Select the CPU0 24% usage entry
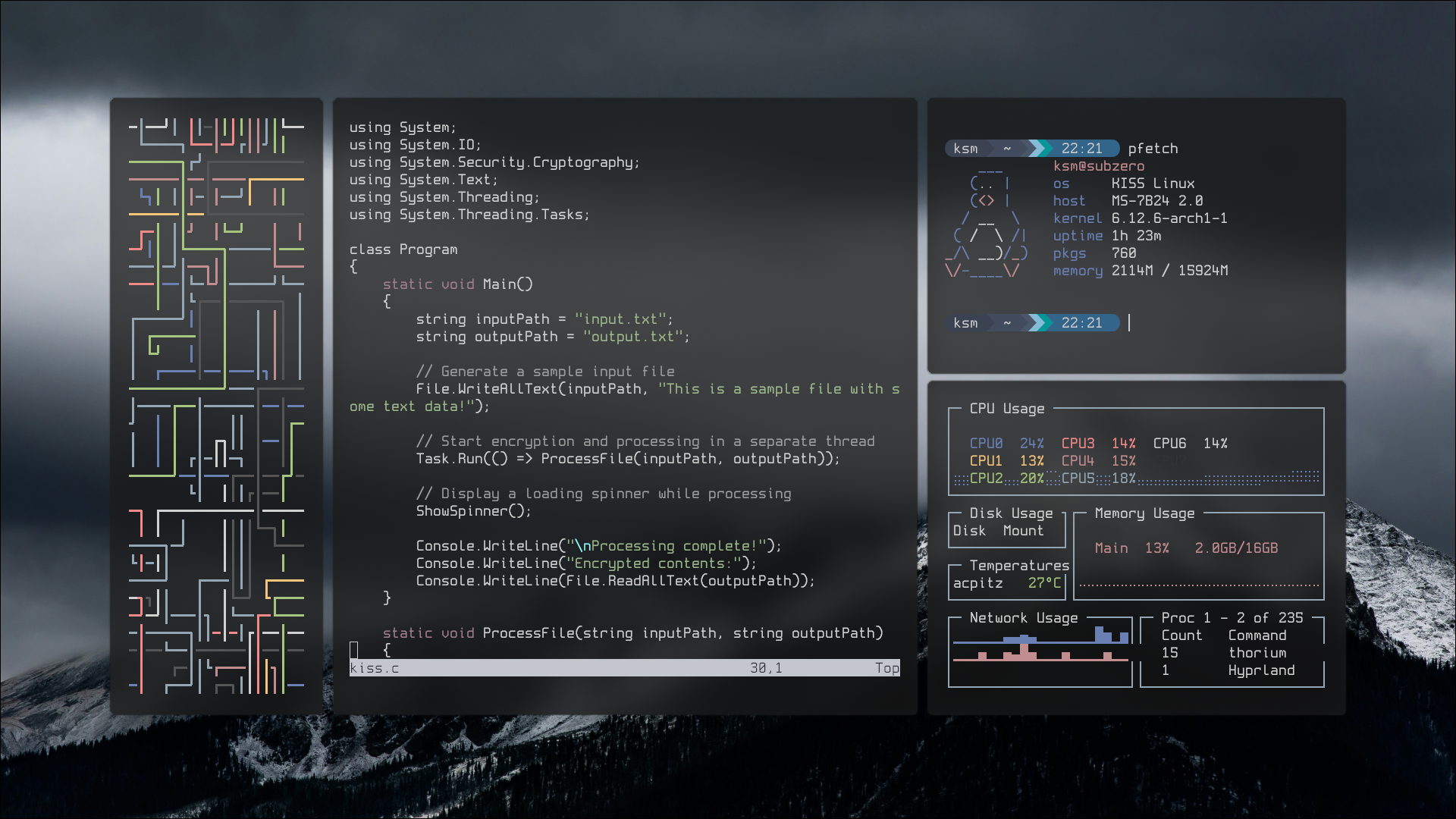The height and width of the screenshot is (819, 1456). [x=1006, y=444]
